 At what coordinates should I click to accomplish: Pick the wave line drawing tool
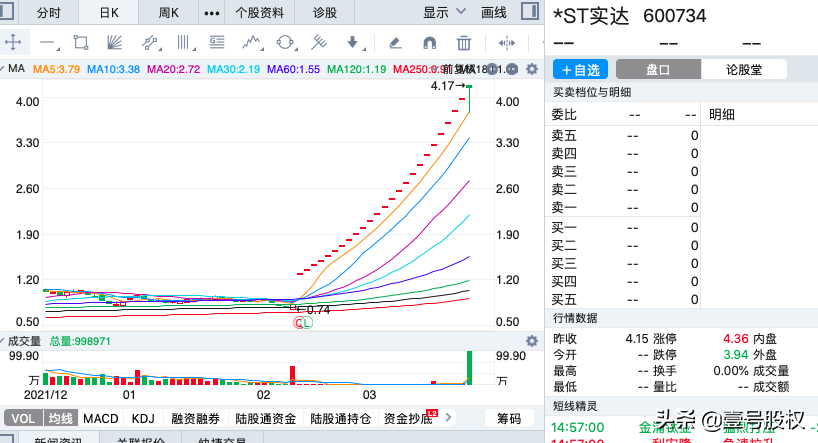point(252,43)
